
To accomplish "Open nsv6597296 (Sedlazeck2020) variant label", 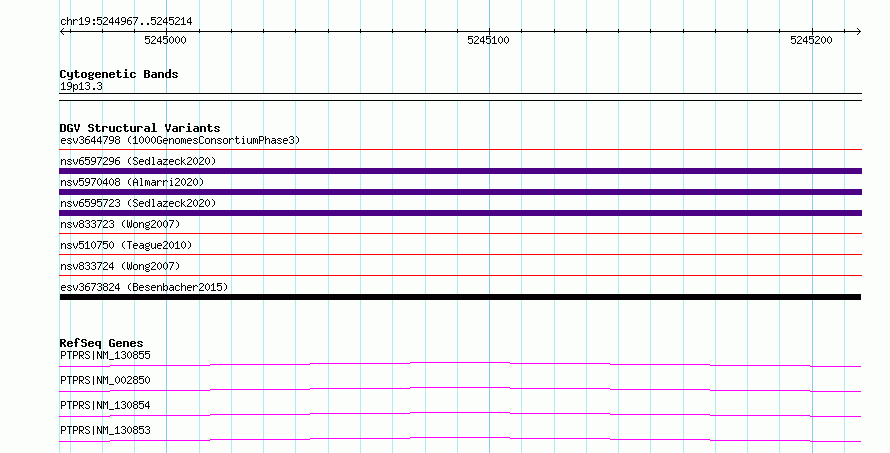I will (138, 161).
